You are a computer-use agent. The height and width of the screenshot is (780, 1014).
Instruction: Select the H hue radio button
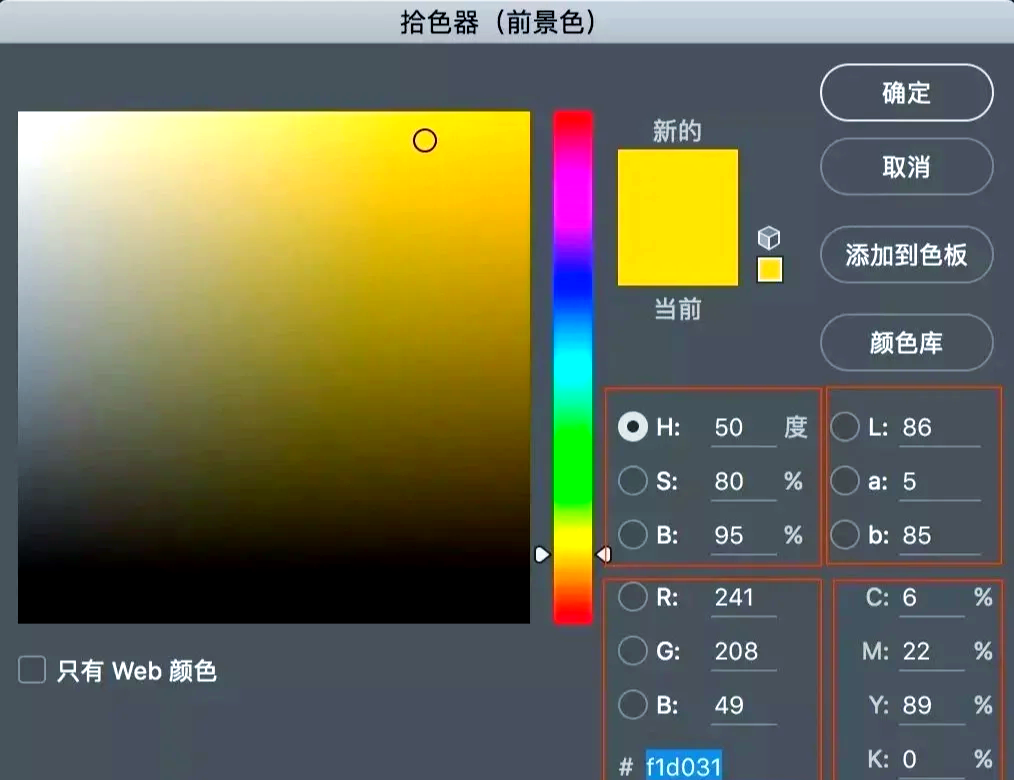point(632,427)
